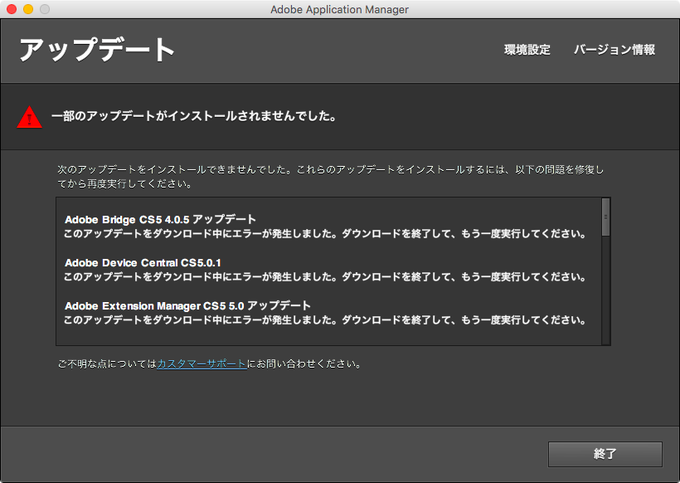Select Adobe Device Central CS5.0.1 entry
Viewport: 680px width, 483px height.
point(143,263)
